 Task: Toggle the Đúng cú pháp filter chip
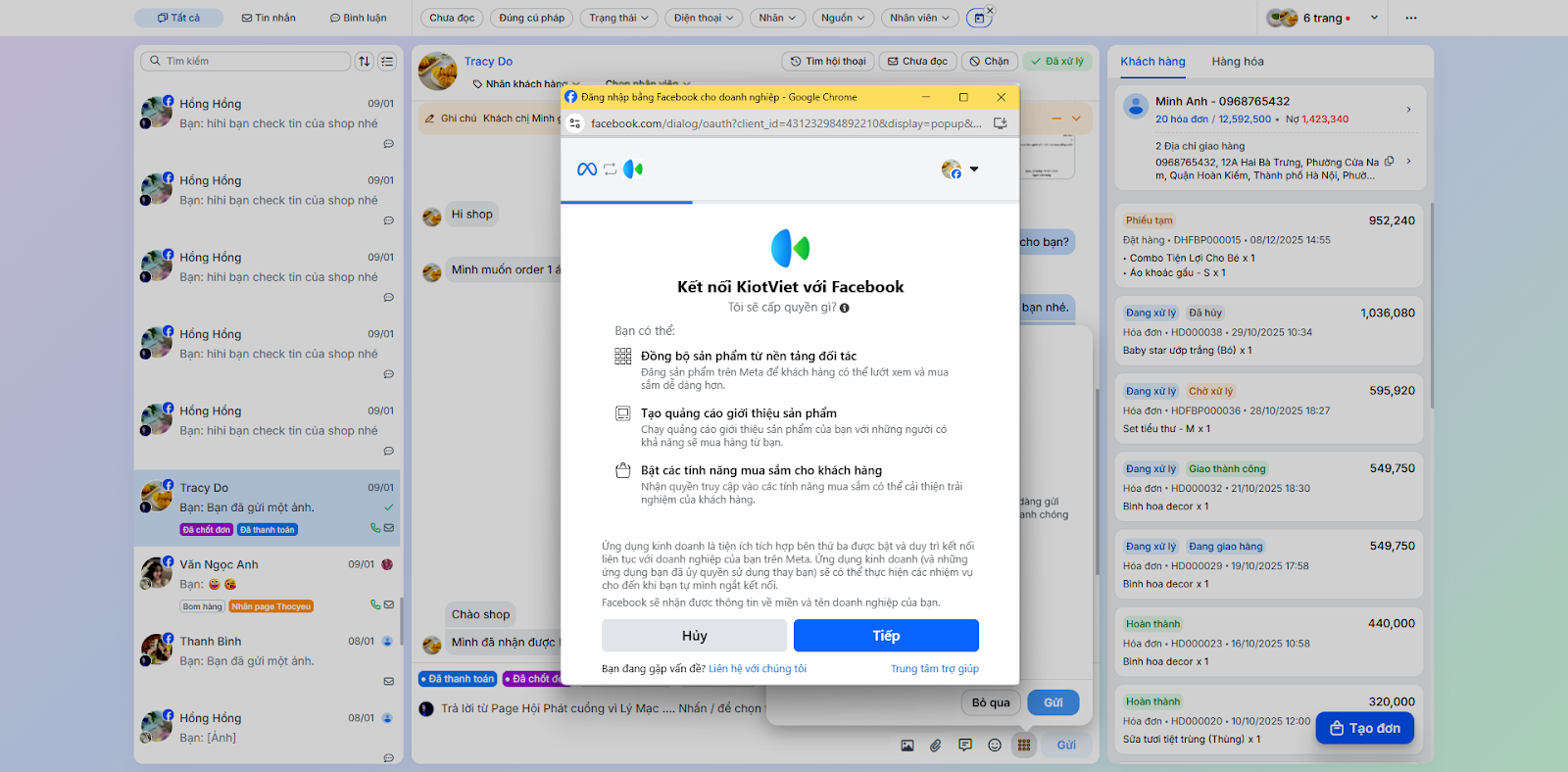click(x=532, y=18)
